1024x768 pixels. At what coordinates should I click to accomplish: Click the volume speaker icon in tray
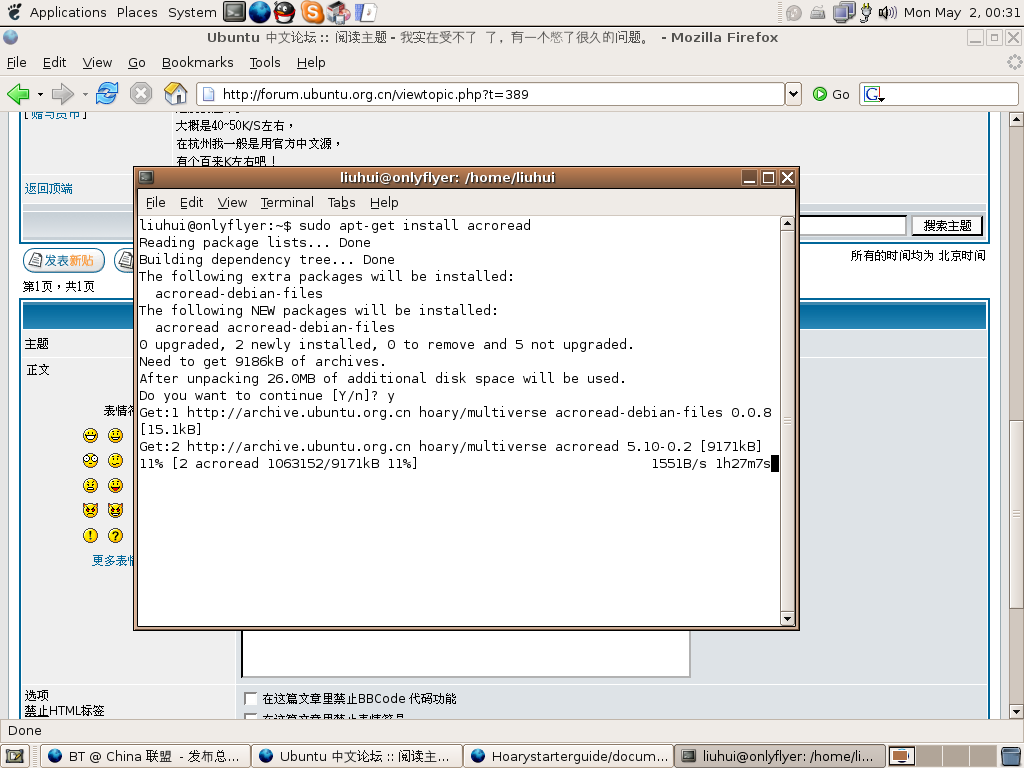[888, 12]
